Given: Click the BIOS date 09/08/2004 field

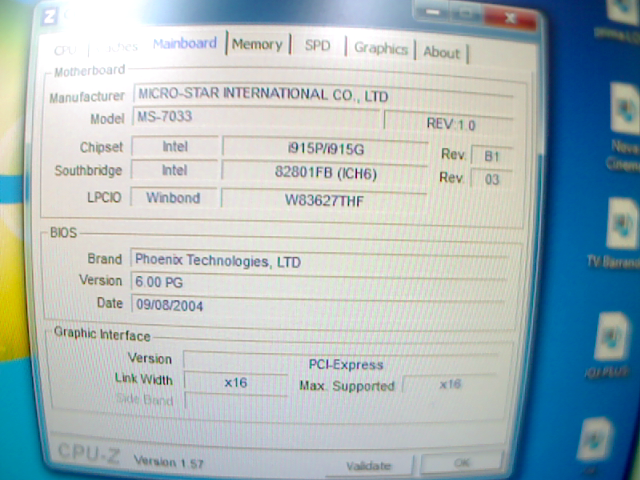Looking at the screenshot, I should click(318, 305).
